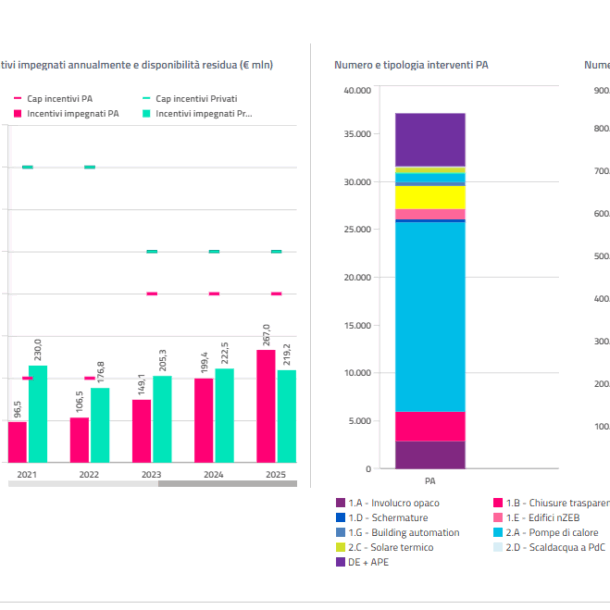Toggle the Cap incentivi PA legend entry
610x610 pixels.
[53, 99]
